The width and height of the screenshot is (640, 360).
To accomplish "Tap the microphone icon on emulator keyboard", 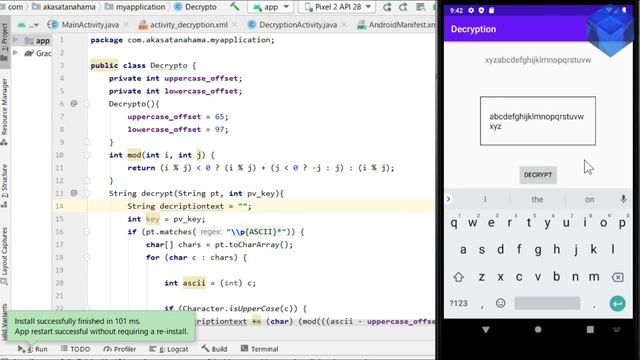I will click(623, 199).
